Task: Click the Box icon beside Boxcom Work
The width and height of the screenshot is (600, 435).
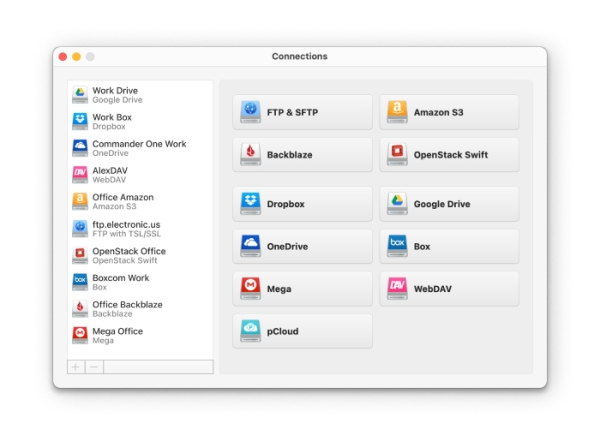Action: (80, 282)
